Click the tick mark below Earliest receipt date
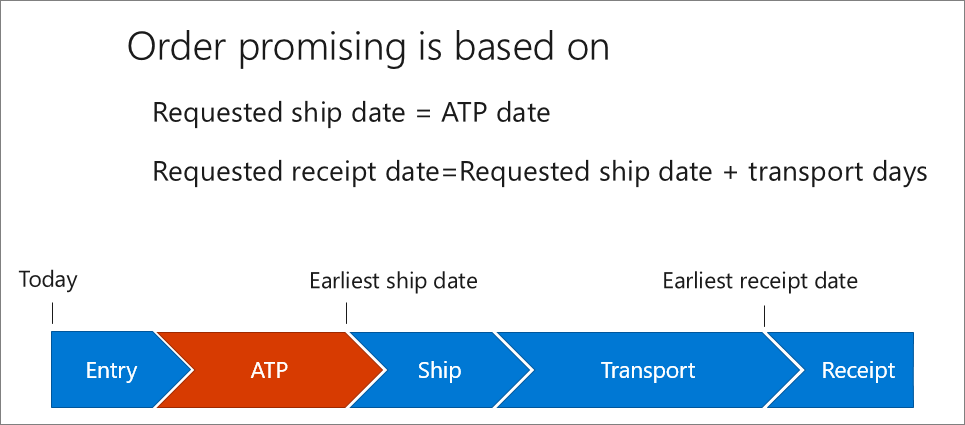This screenshot has width=965, height=425. point(764,316)
